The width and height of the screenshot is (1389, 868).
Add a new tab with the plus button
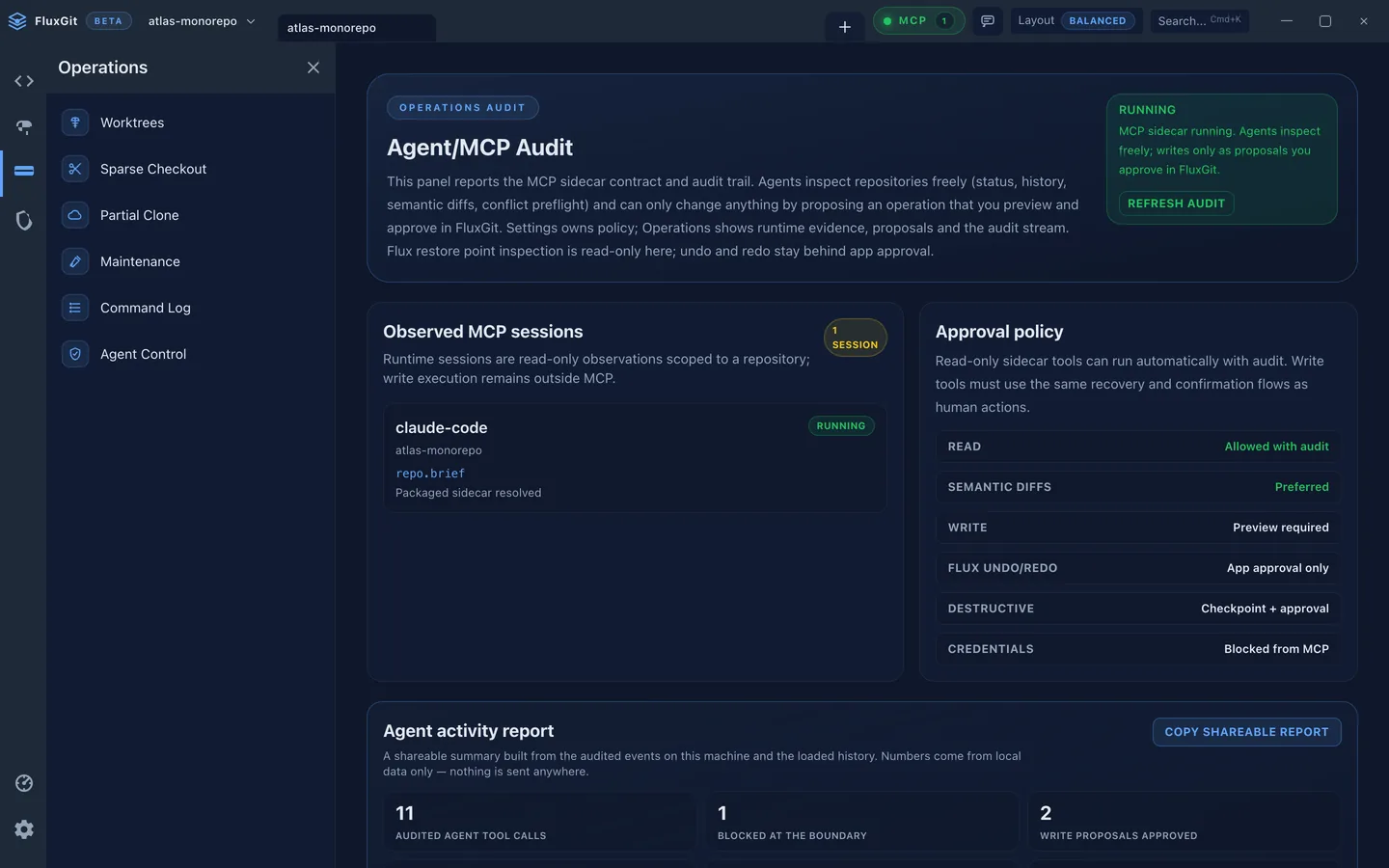(x=845, y=27)
